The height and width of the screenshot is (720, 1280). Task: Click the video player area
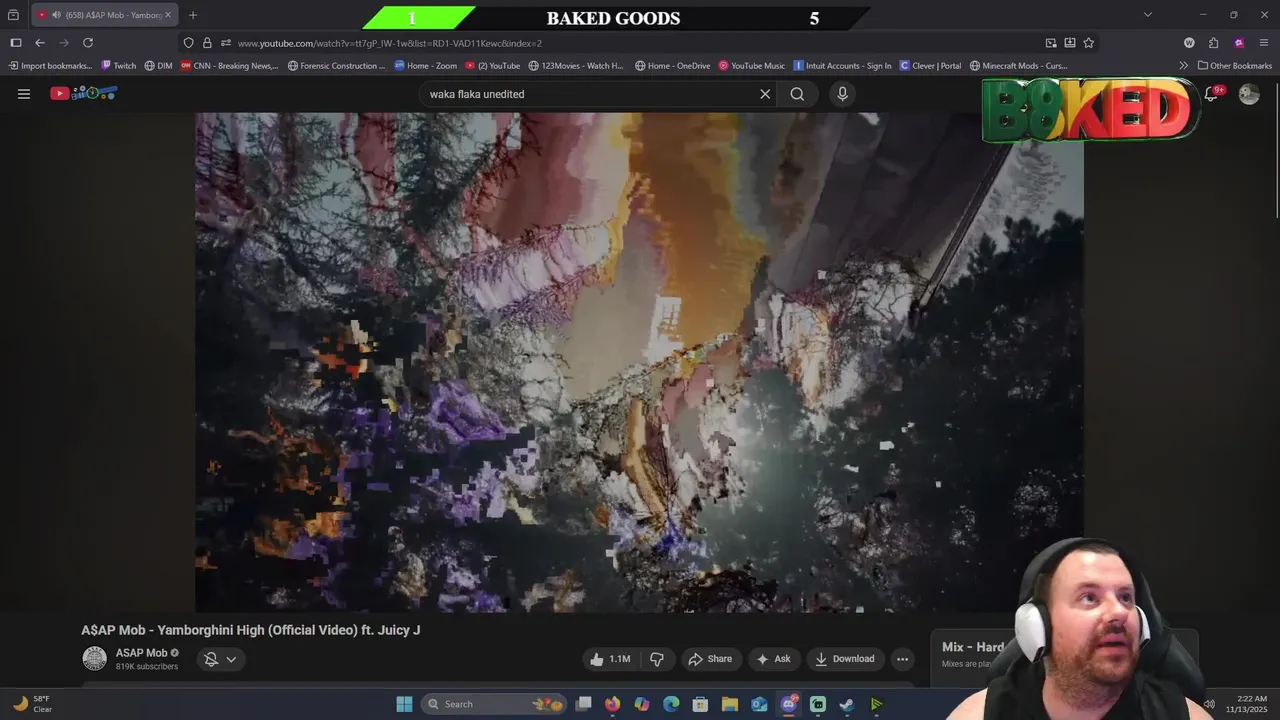639,362
